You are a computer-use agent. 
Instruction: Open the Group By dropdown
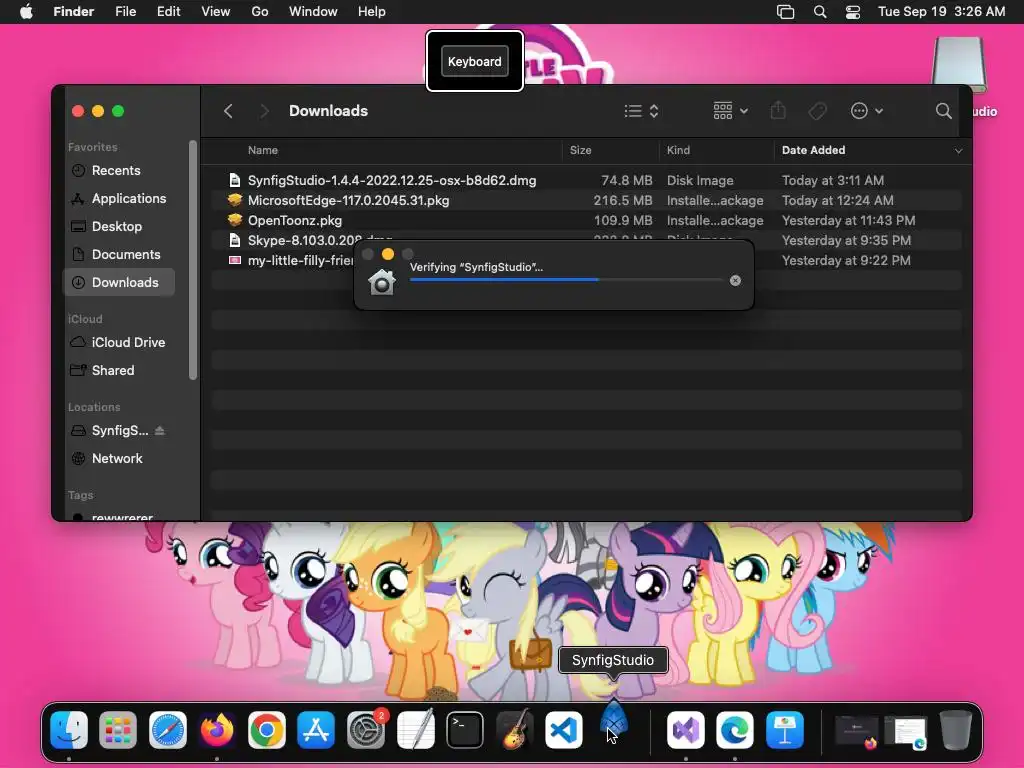pos(730,110)
